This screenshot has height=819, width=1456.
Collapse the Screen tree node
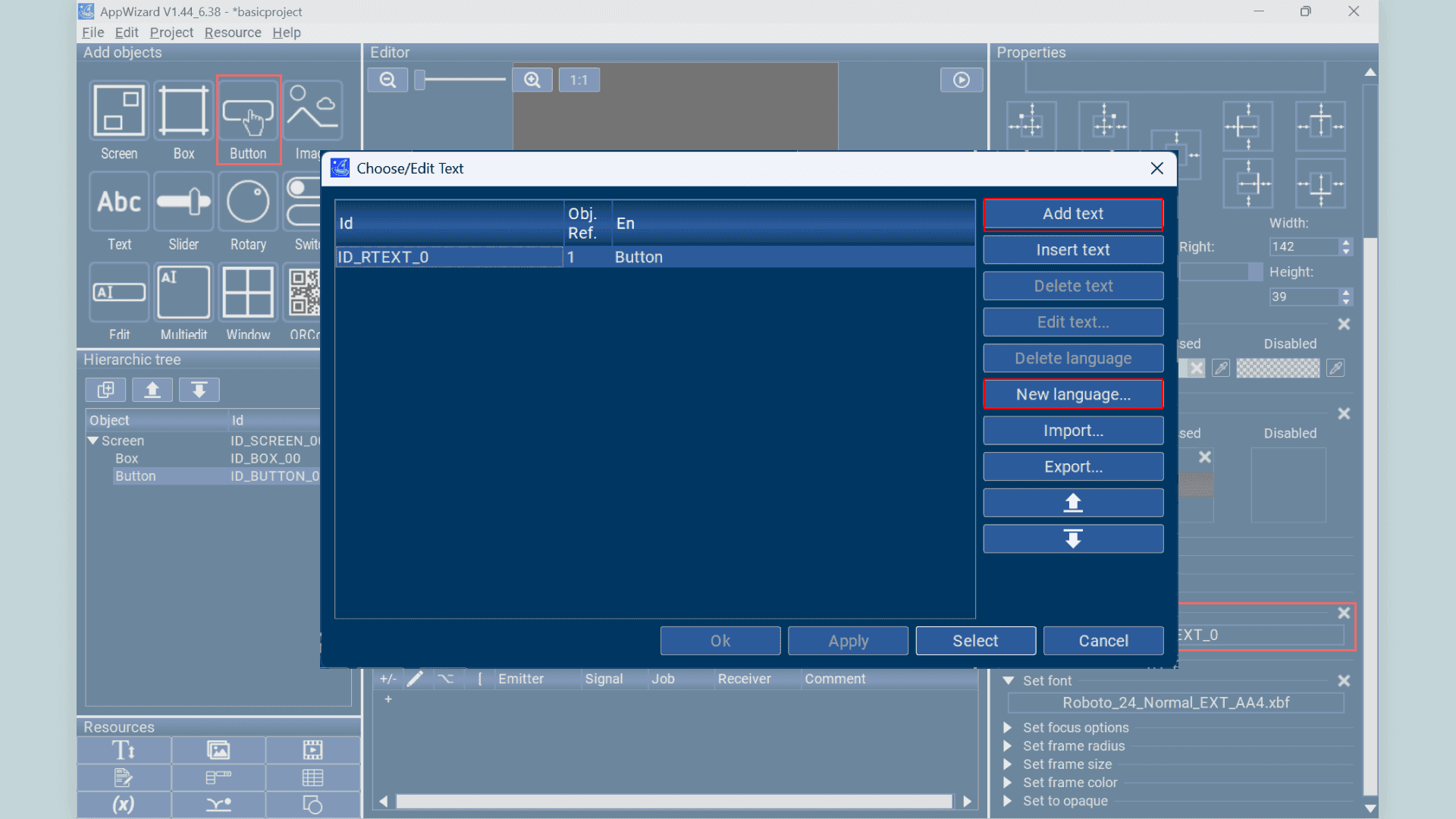pyautogui.click(x=93, y=441)
